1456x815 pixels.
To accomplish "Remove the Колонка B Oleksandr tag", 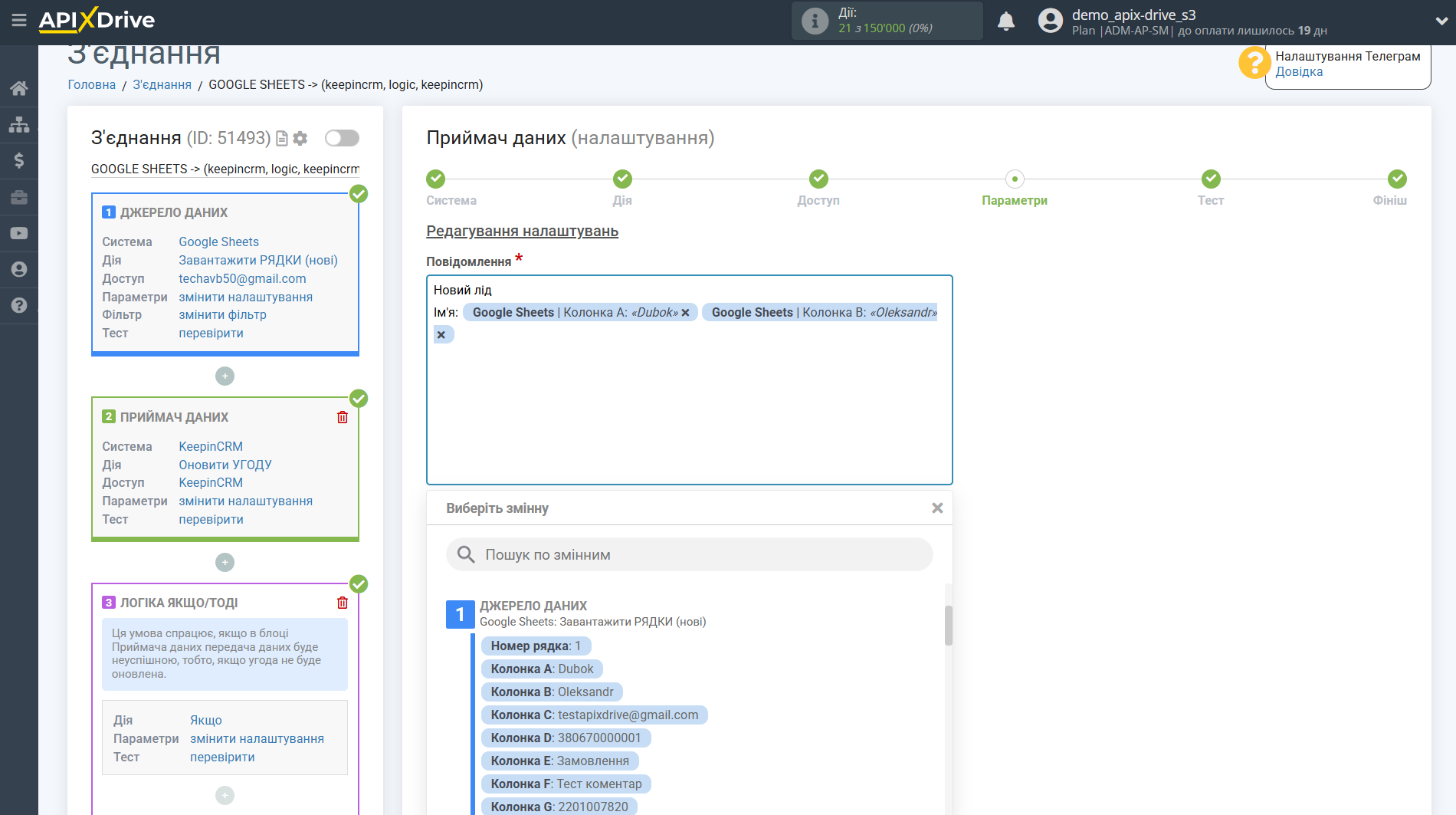I will (x=441, y=335).
